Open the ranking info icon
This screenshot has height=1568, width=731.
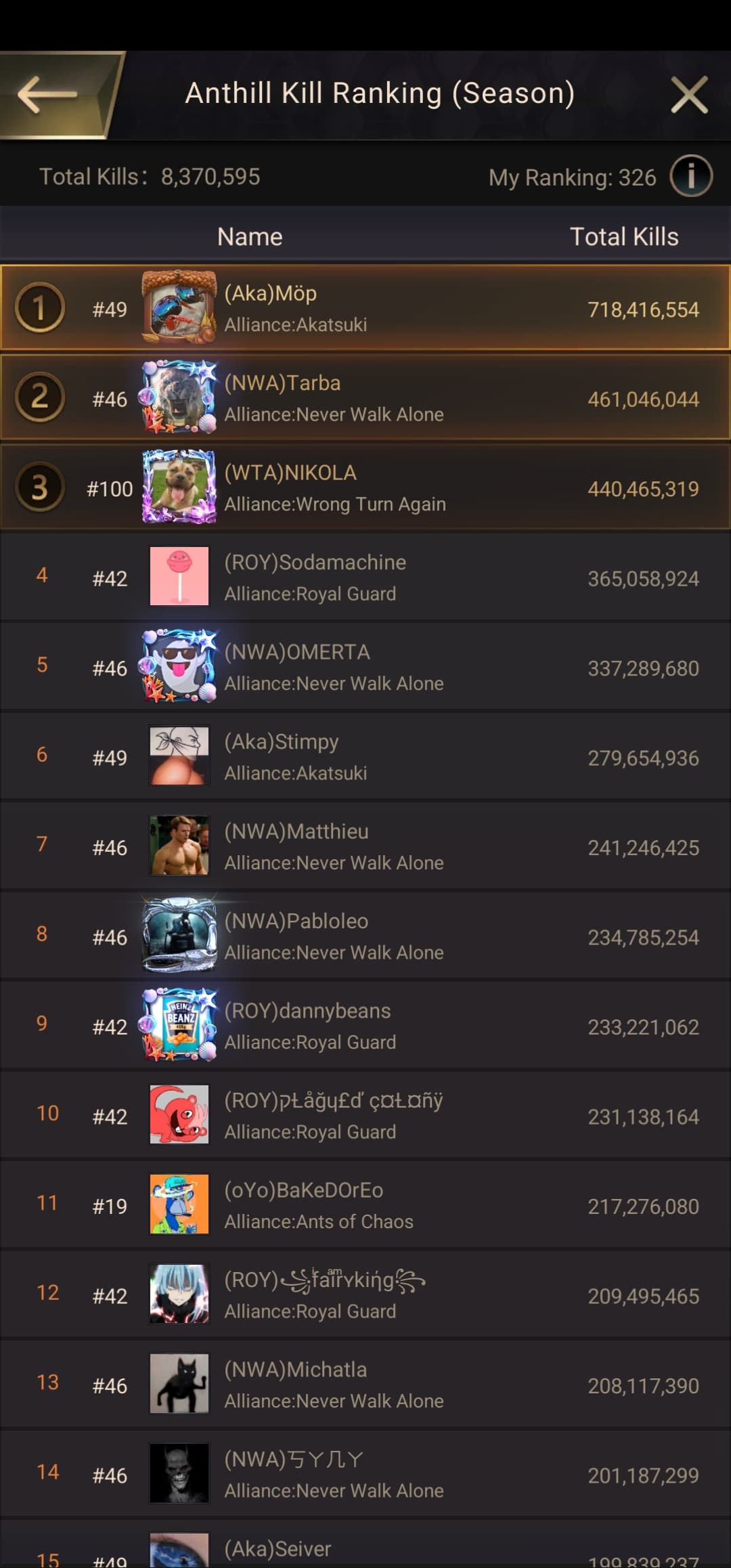pos(690,177)
